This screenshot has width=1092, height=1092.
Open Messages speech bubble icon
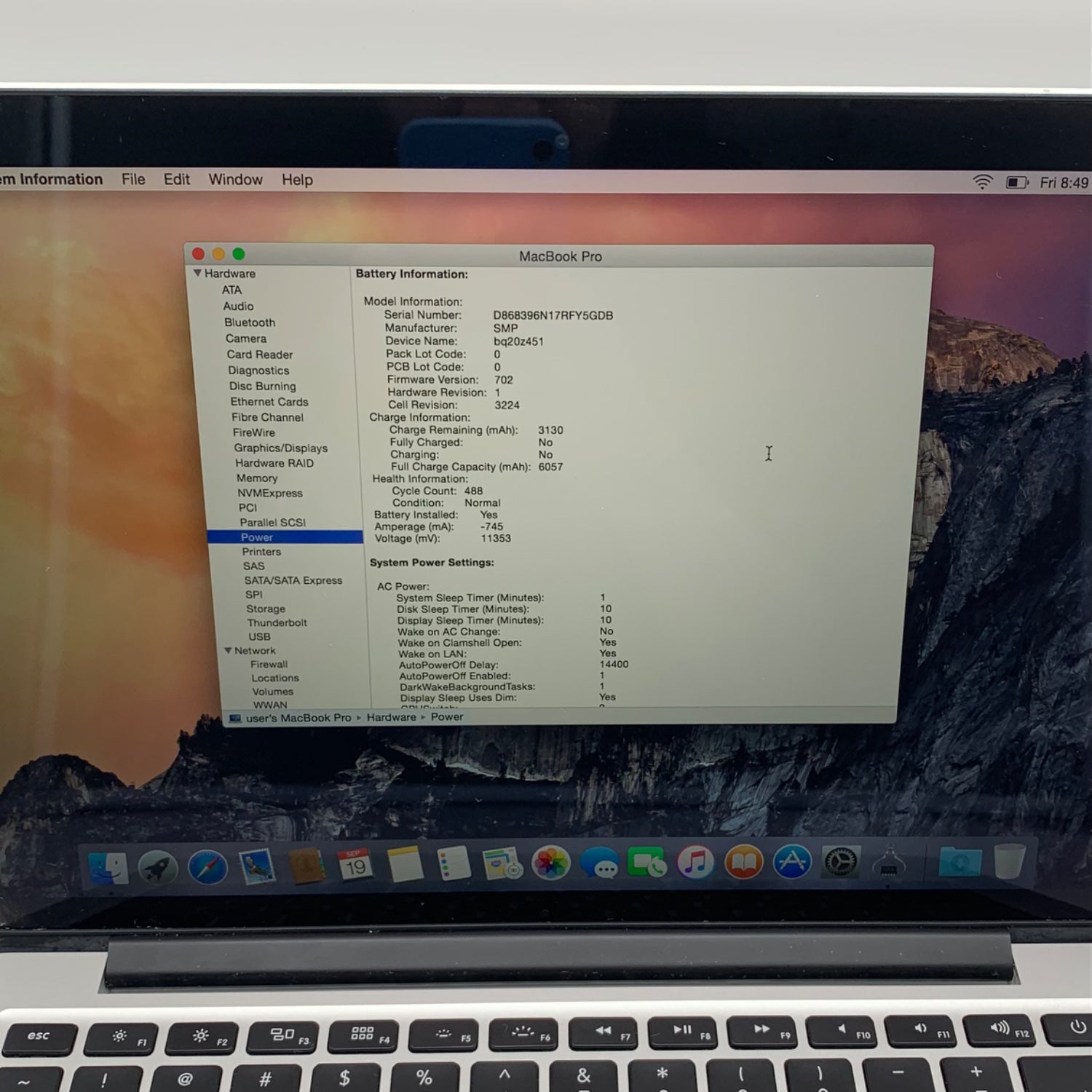point(599,863)
